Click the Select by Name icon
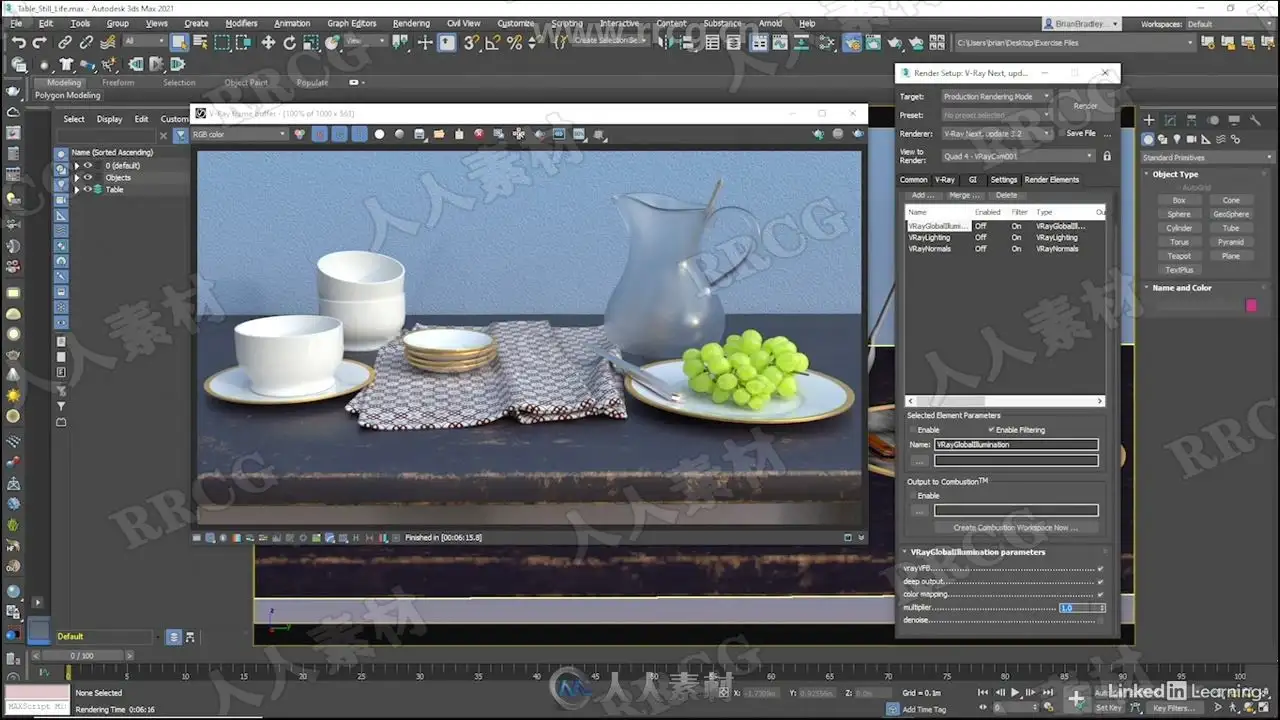 (x=200, y=42)
